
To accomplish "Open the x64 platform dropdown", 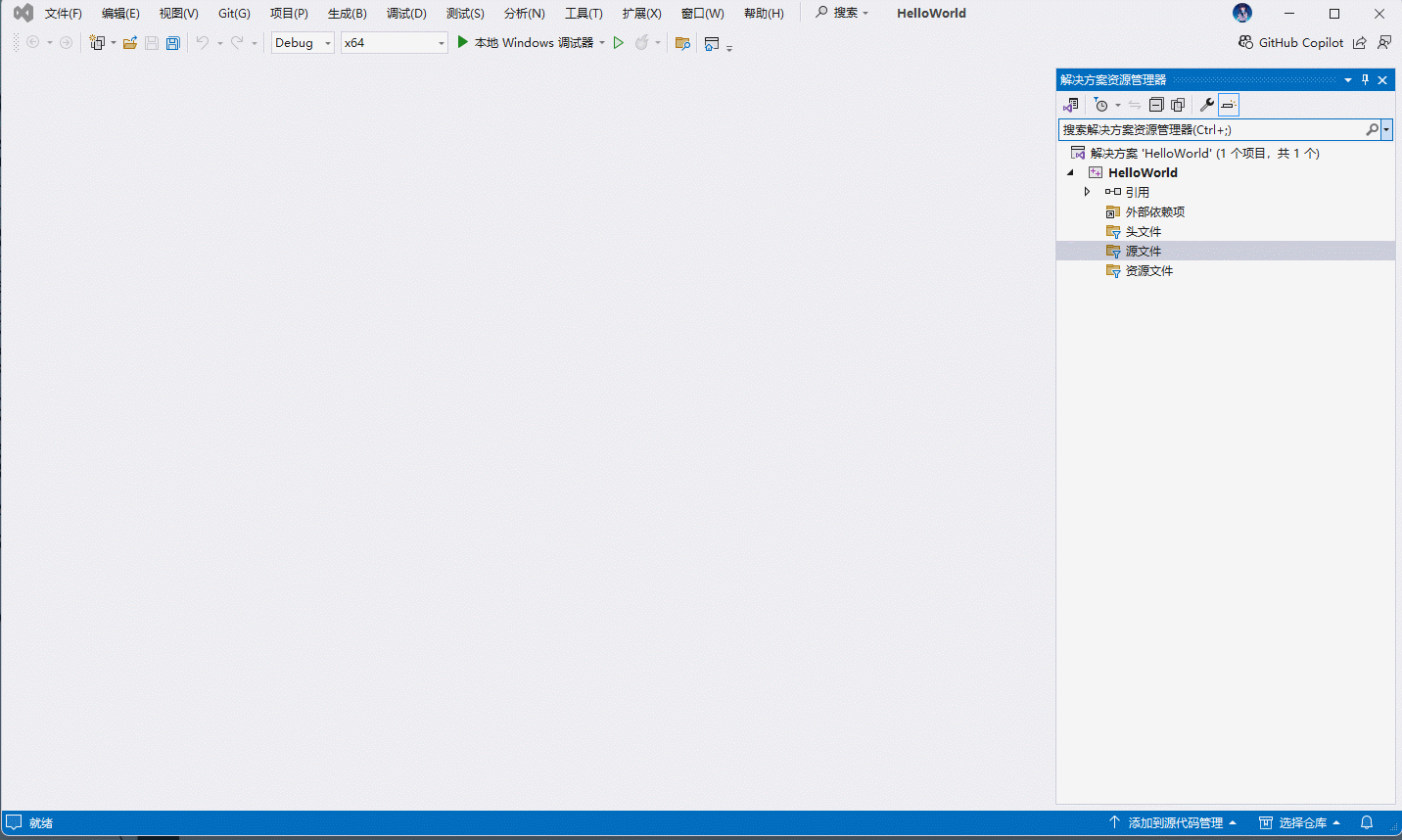I will coord(394,43).
